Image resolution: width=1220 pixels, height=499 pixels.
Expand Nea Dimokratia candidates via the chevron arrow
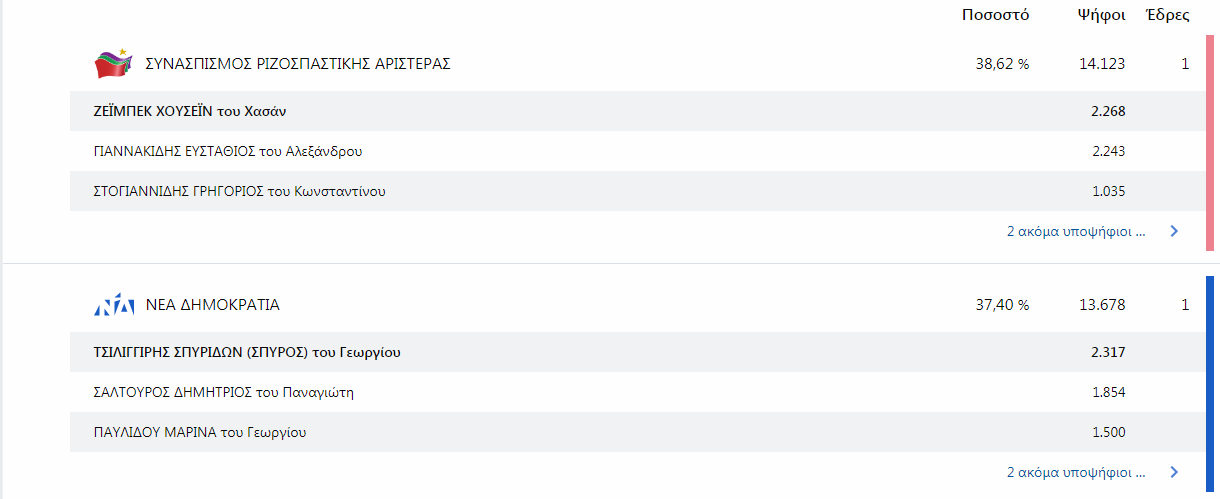1174,472
